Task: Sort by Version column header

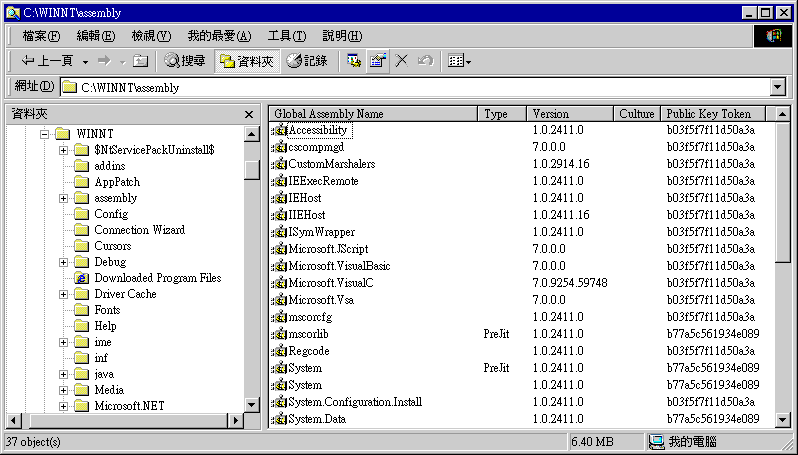Action: (570, 114)
